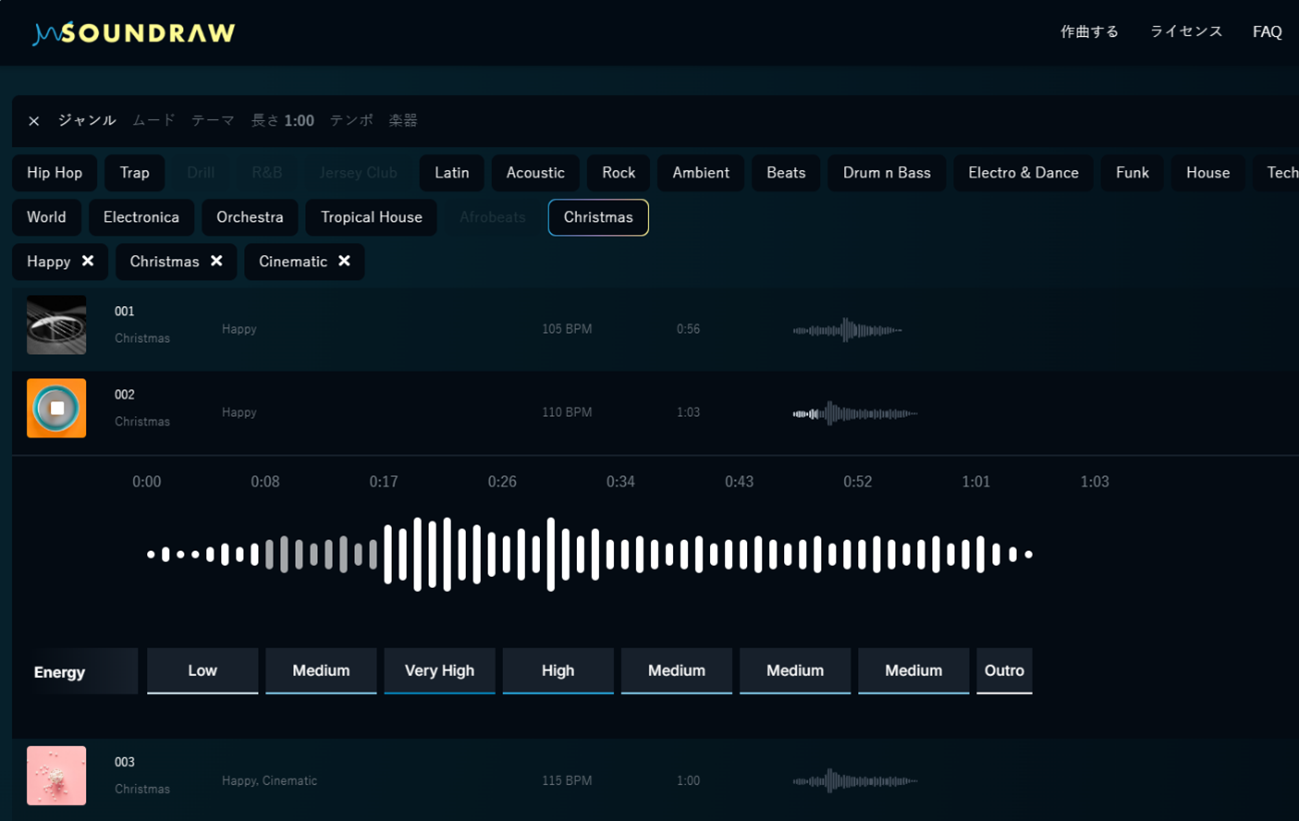Switch to the ムード filter tab
Viewport: 1299px width, 821px height.
pos(153,120)
